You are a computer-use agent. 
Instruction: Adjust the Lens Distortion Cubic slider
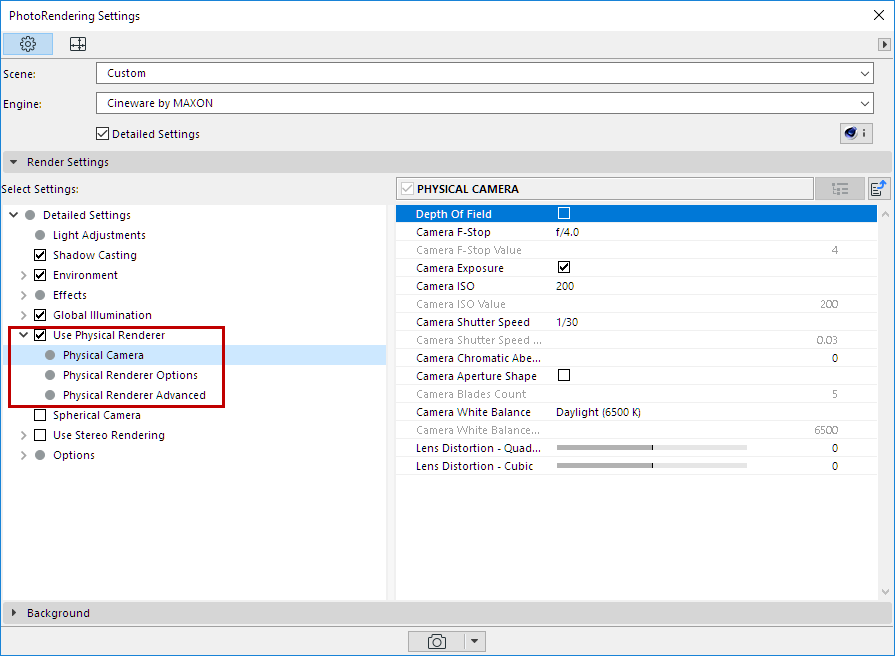(x=652, y=466)
